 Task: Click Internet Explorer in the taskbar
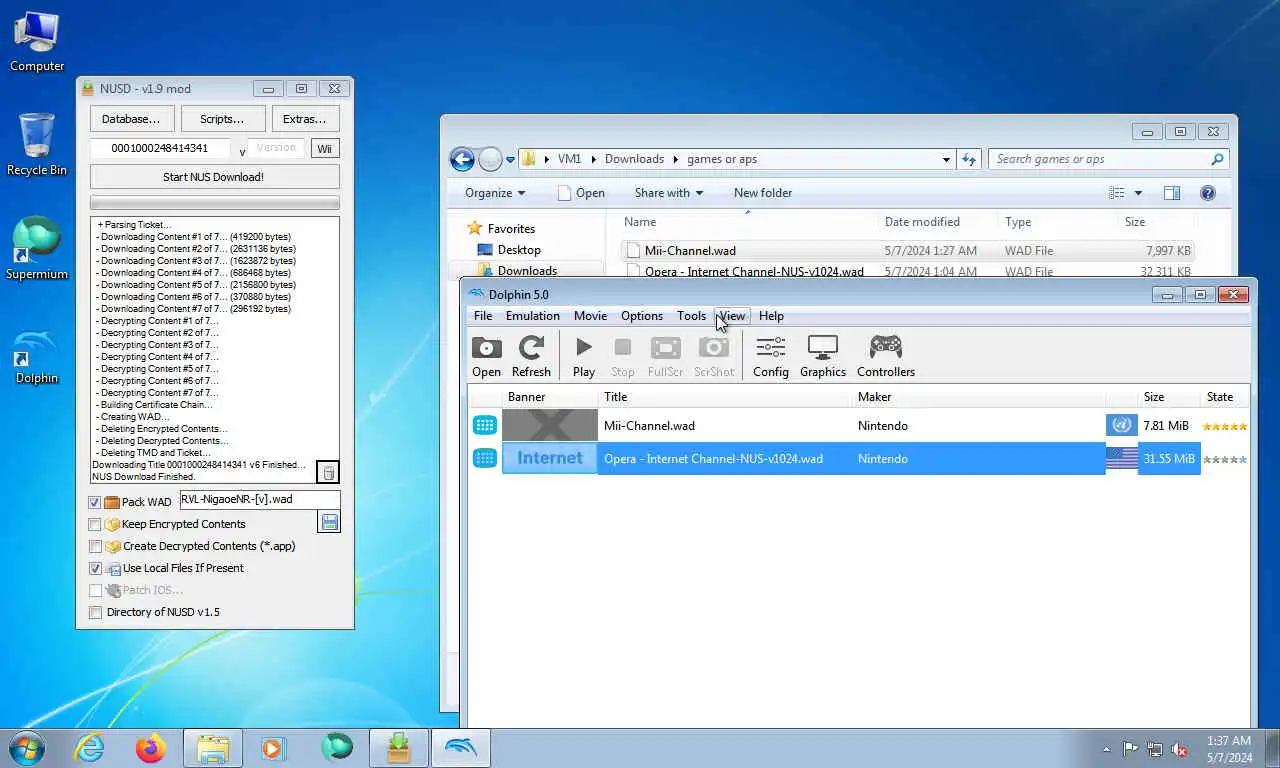pos(89,748)
